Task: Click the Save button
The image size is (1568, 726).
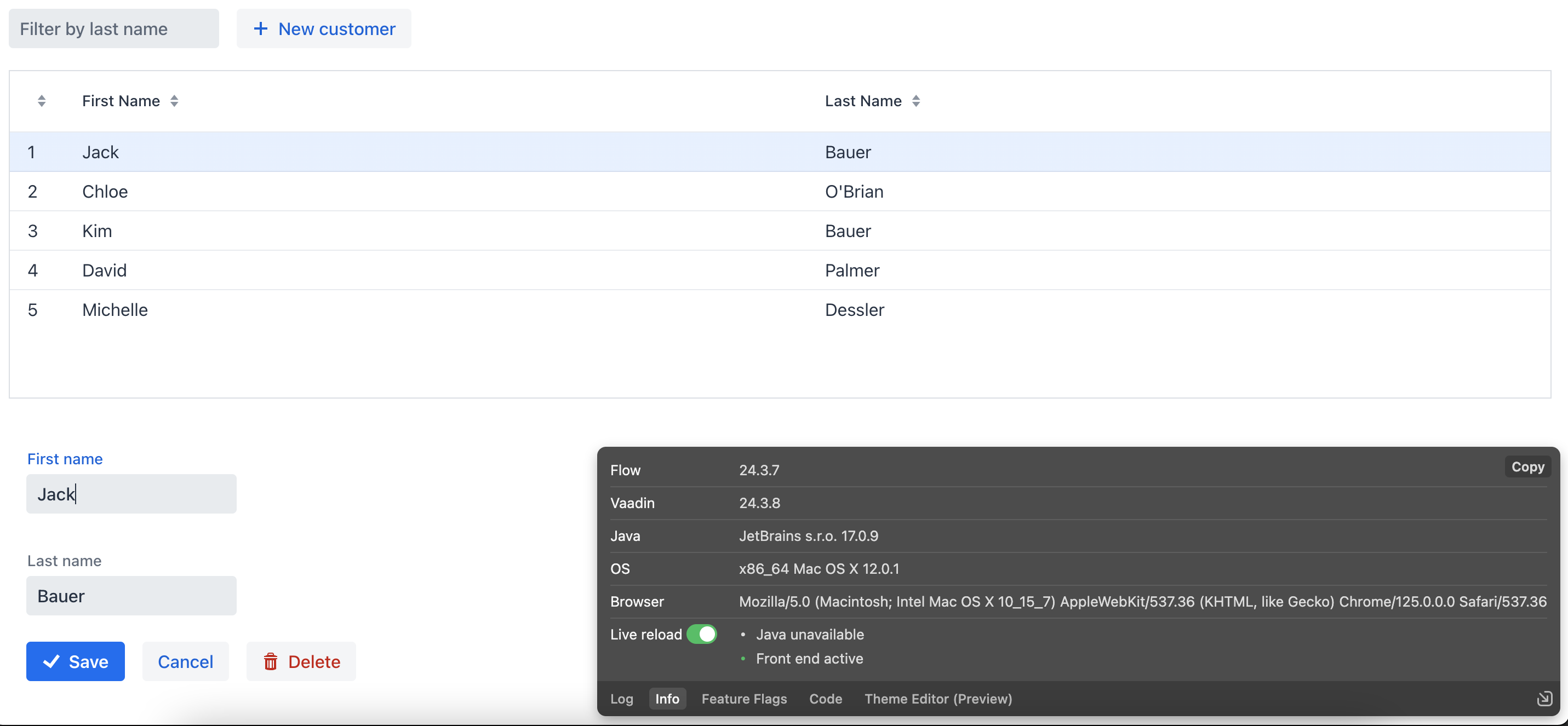Action: coord(76,661)
